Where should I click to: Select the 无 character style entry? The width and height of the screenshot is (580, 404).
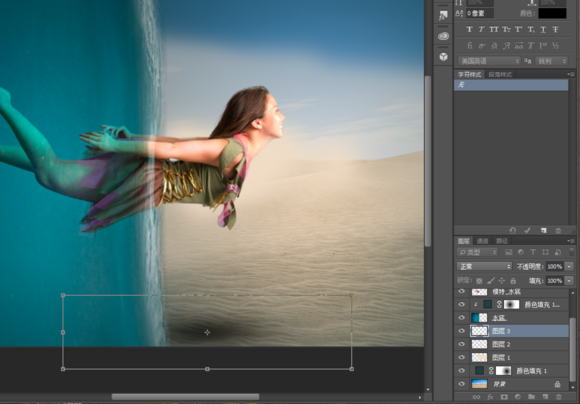511,85
